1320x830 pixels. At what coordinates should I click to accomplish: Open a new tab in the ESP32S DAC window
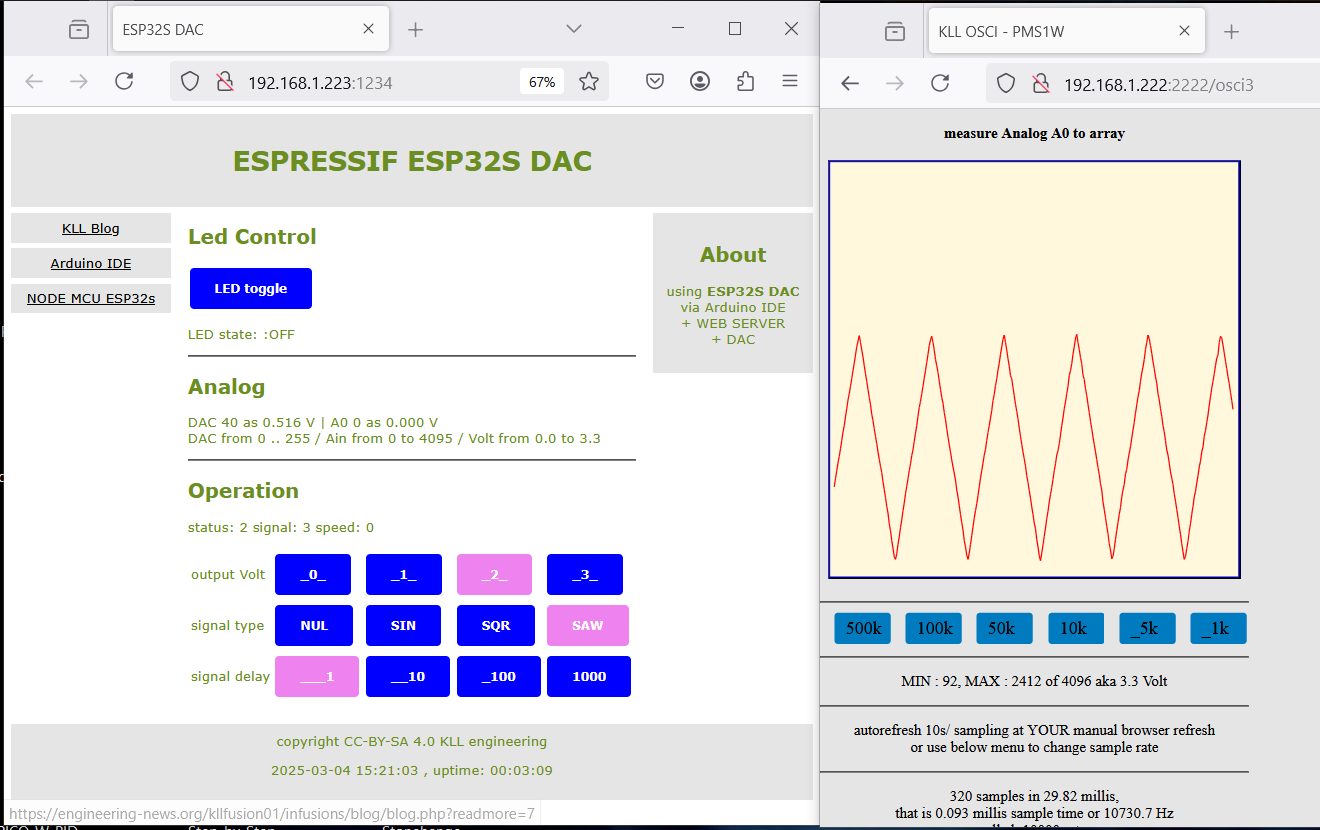(x=416, y=30)
